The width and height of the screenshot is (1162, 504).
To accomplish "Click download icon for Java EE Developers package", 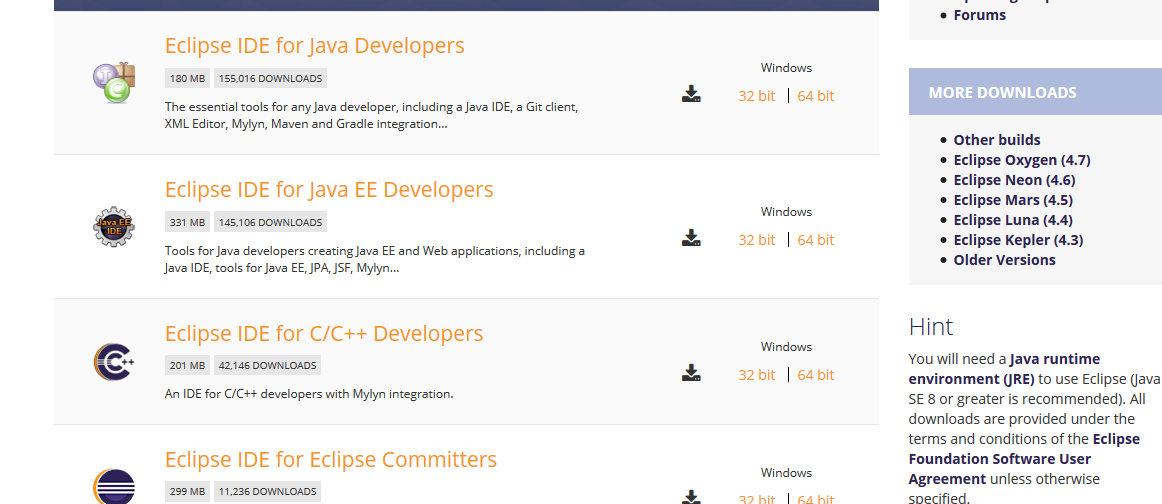I will (x=691, y=239).
